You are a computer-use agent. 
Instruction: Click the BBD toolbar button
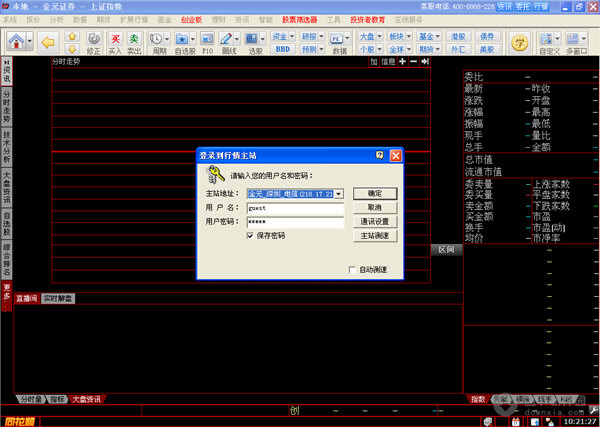click(283, 49)
